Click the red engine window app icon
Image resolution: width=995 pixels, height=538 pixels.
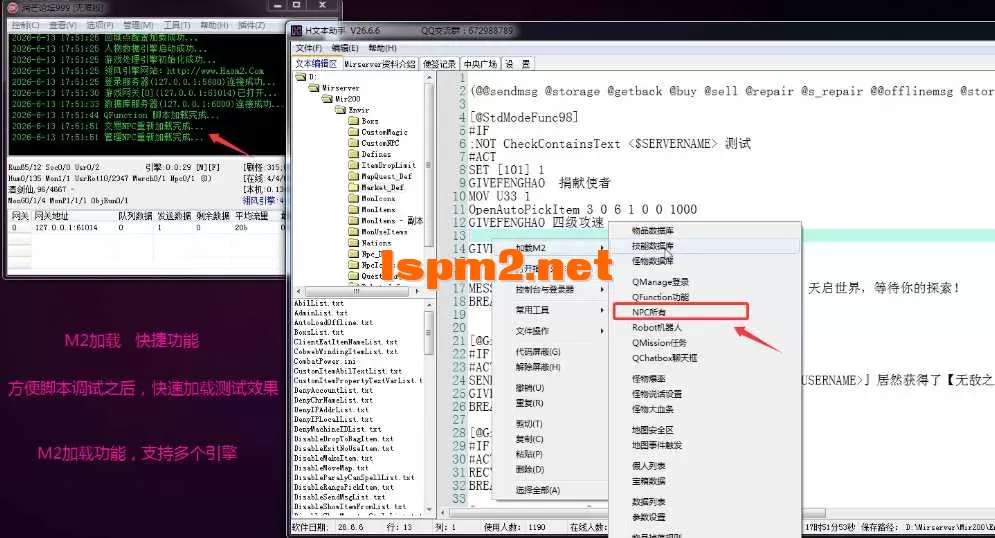point(13,8)
